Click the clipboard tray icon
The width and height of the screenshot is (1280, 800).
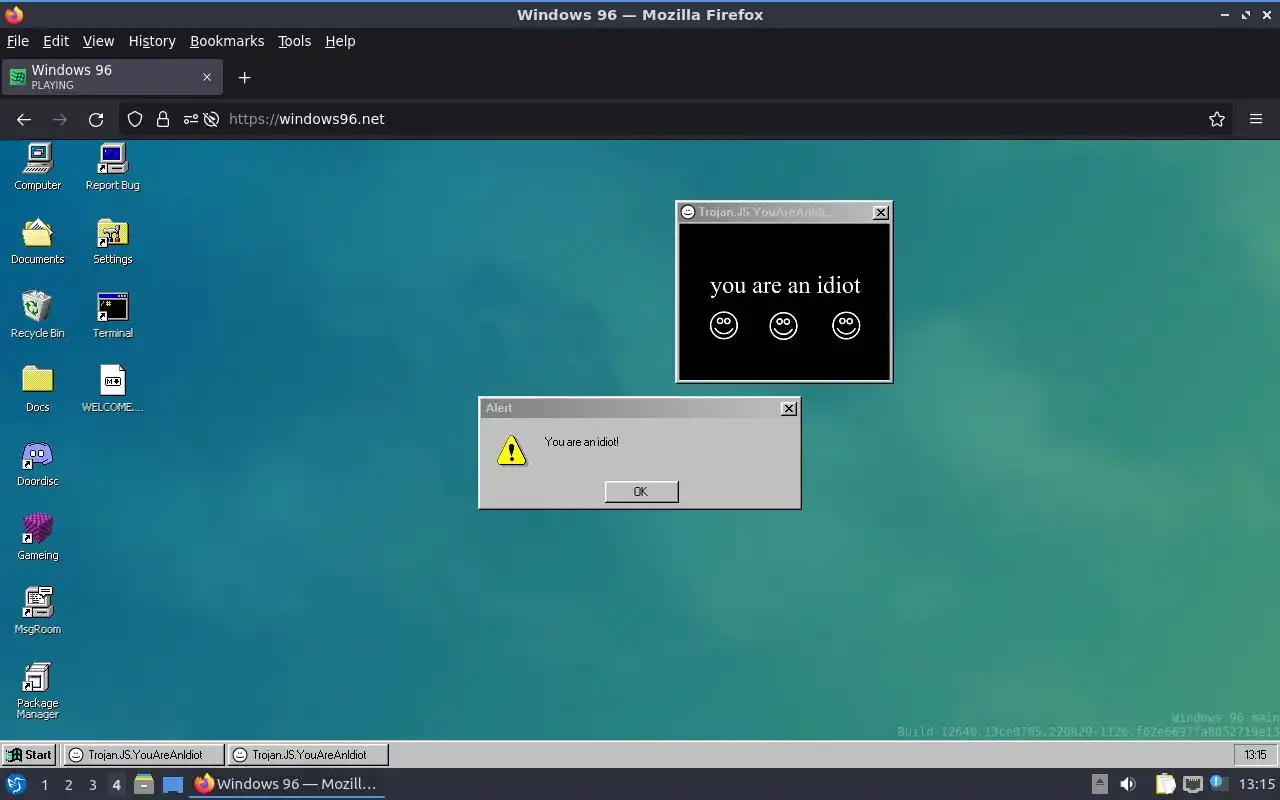tap(1165, 784)
